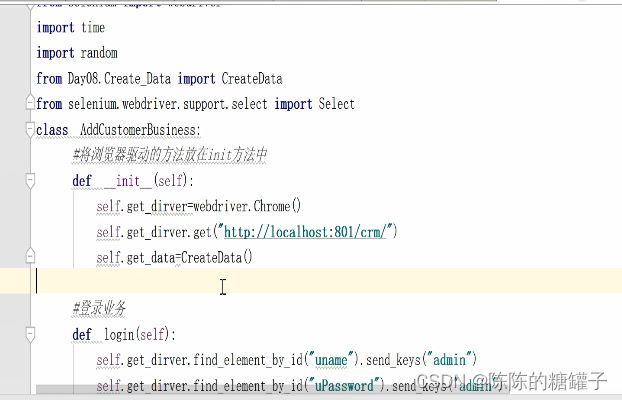Image resolution: width=622 pixels, height=400 pixels.
Task: Click fold end marker beside get_data line
Action: point(31,257)
